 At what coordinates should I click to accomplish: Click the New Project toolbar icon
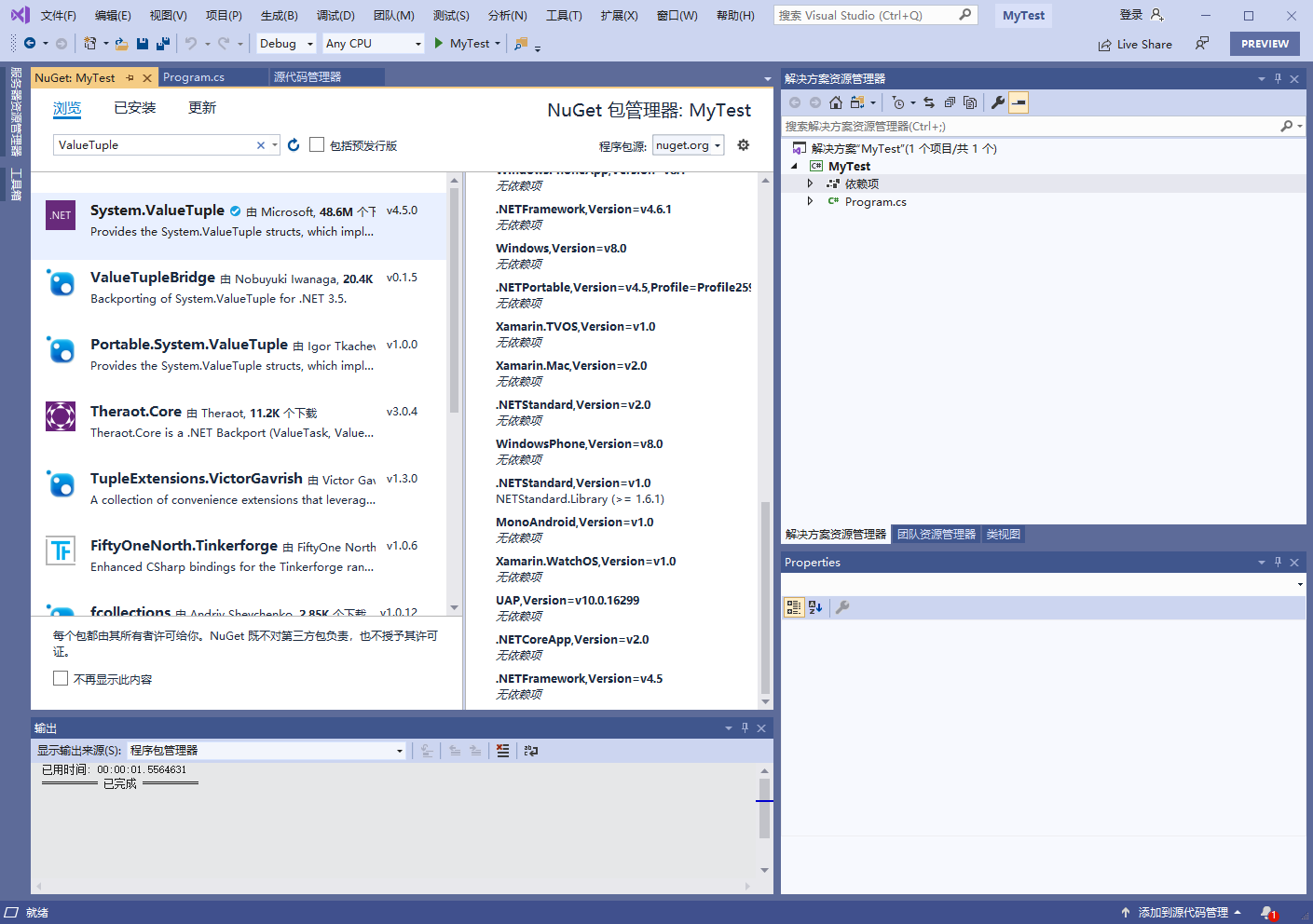pos(89,44)
